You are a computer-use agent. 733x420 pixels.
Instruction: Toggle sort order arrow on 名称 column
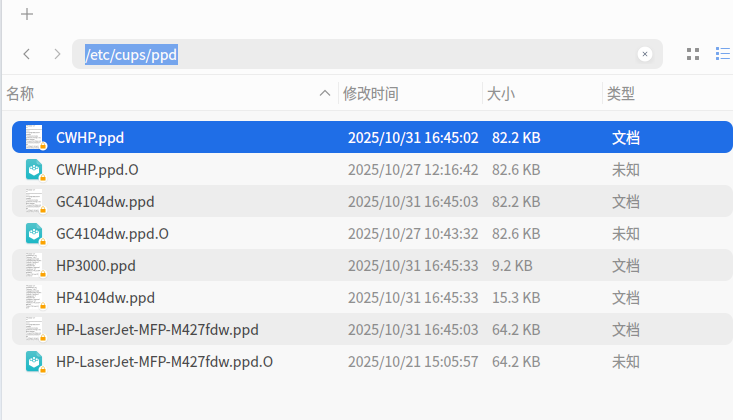(x=325, y=94)
